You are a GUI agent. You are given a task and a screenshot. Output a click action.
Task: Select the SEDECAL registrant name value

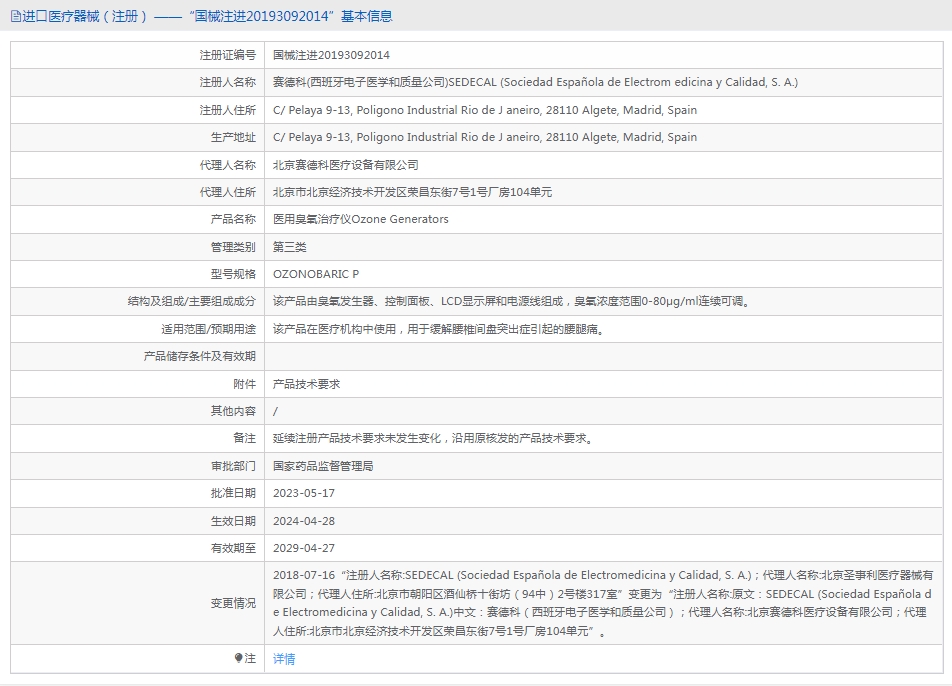(535, 83)
